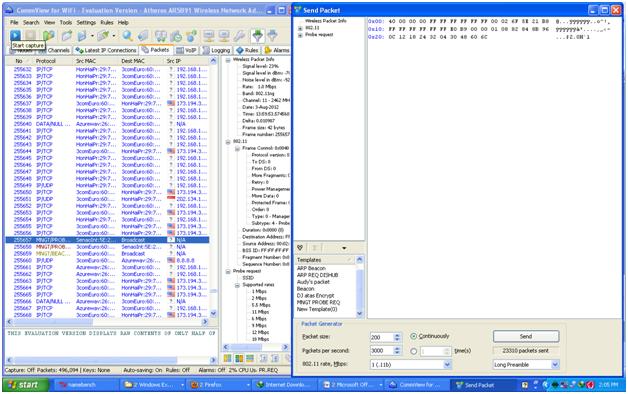Select the New Template(0) template

tap(317, 309)
